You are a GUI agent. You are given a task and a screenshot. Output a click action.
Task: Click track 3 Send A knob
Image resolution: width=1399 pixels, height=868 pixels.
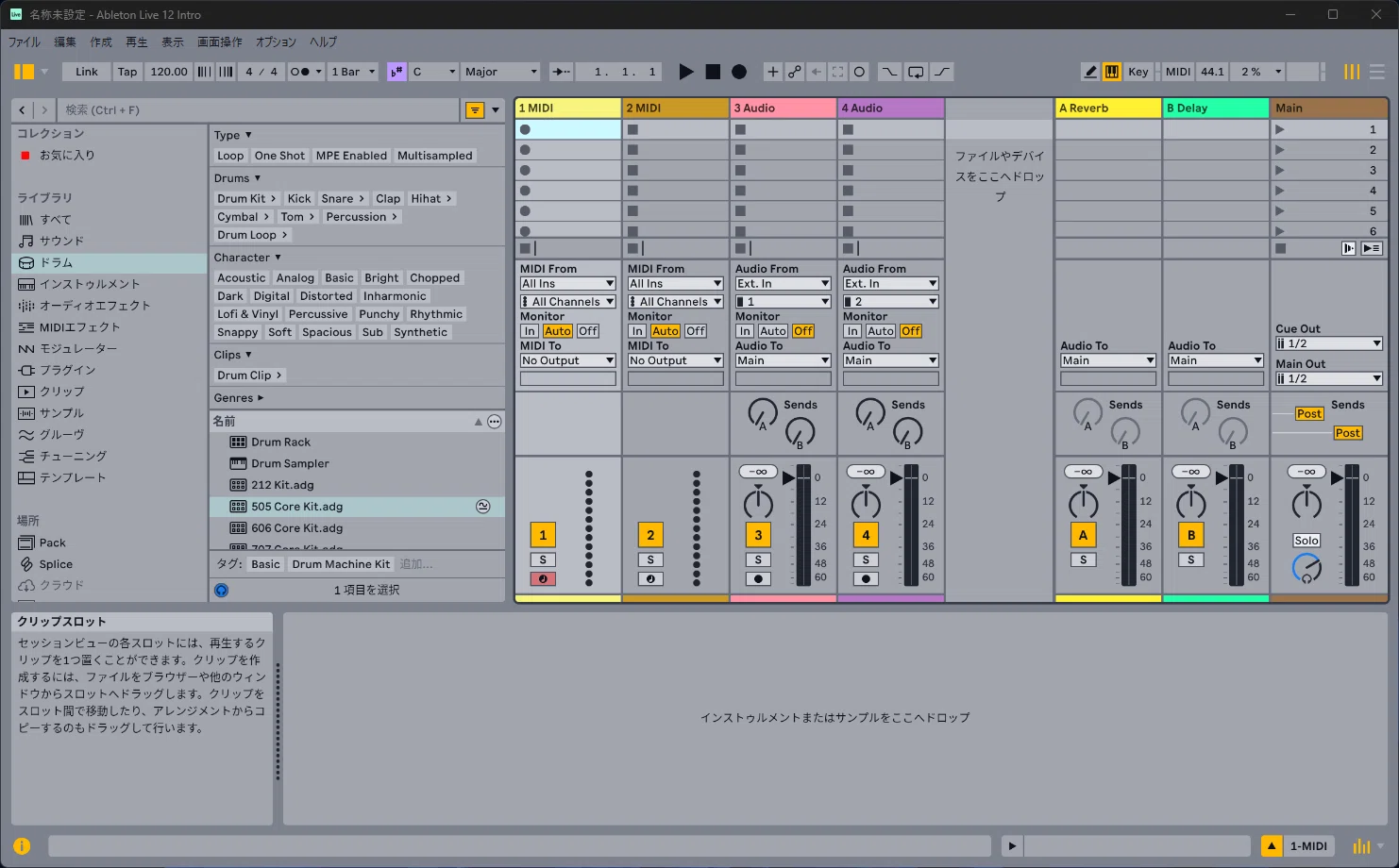762,412
